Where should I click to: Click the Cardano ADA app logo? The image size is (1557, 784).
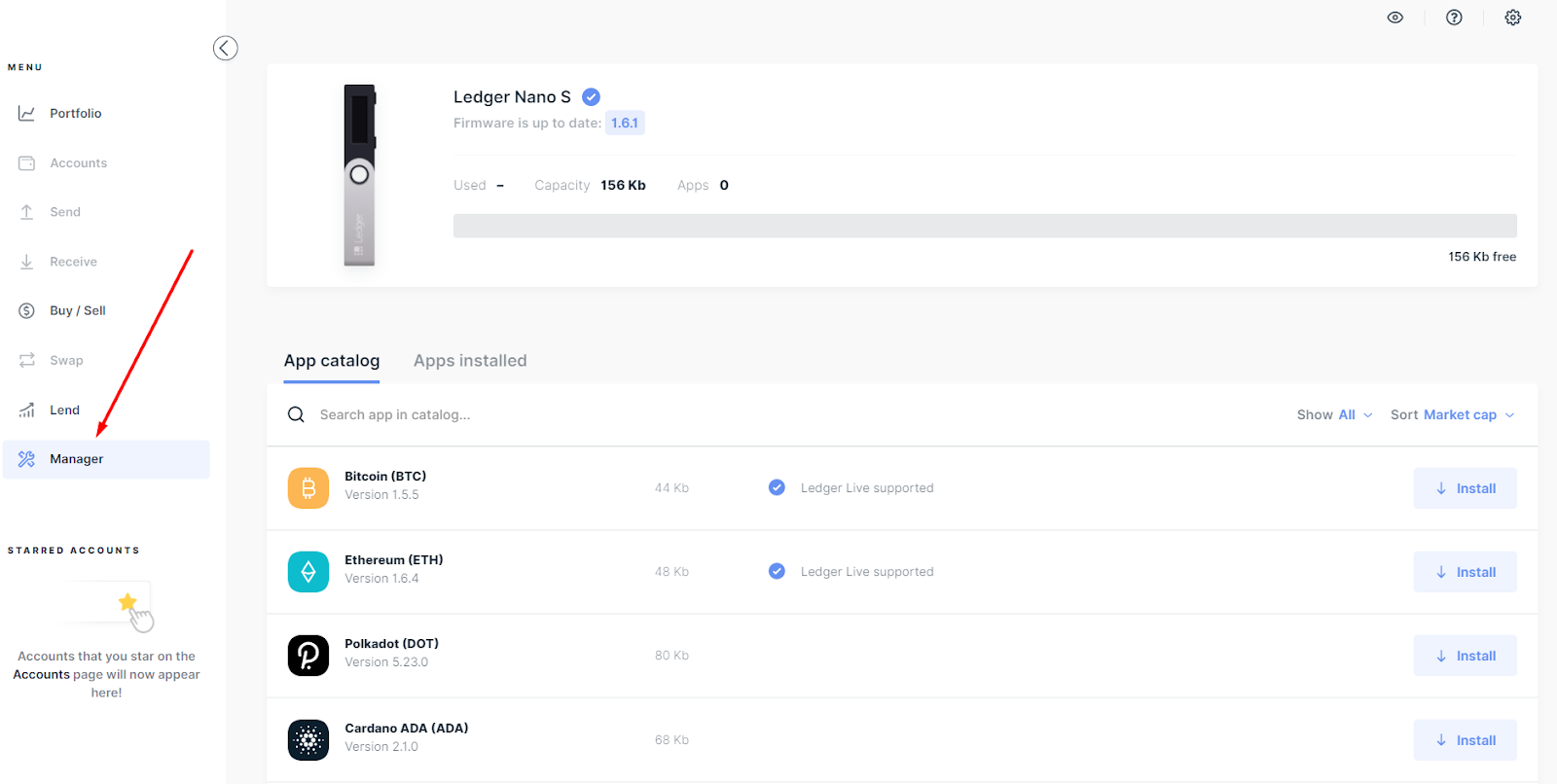click(x=308, y=740)
